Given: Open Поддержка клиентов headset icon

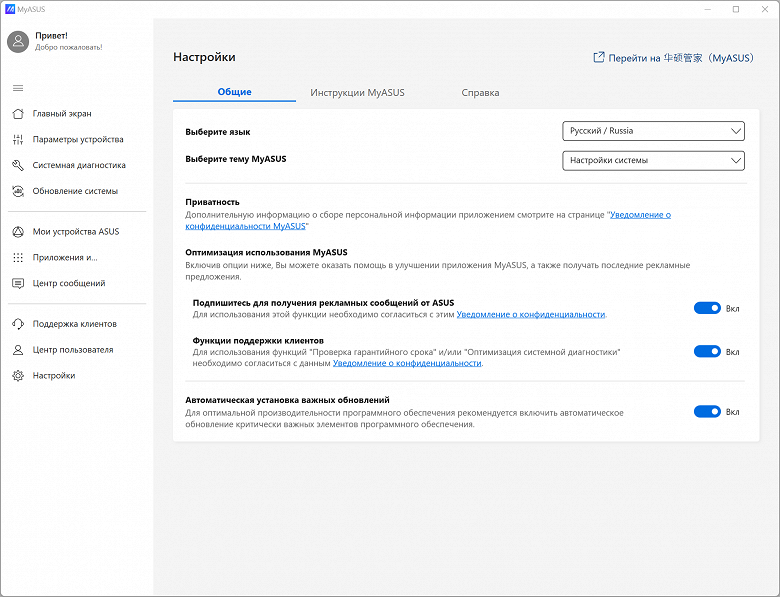Looking at the screenshot, I should [x=18, y=324].
